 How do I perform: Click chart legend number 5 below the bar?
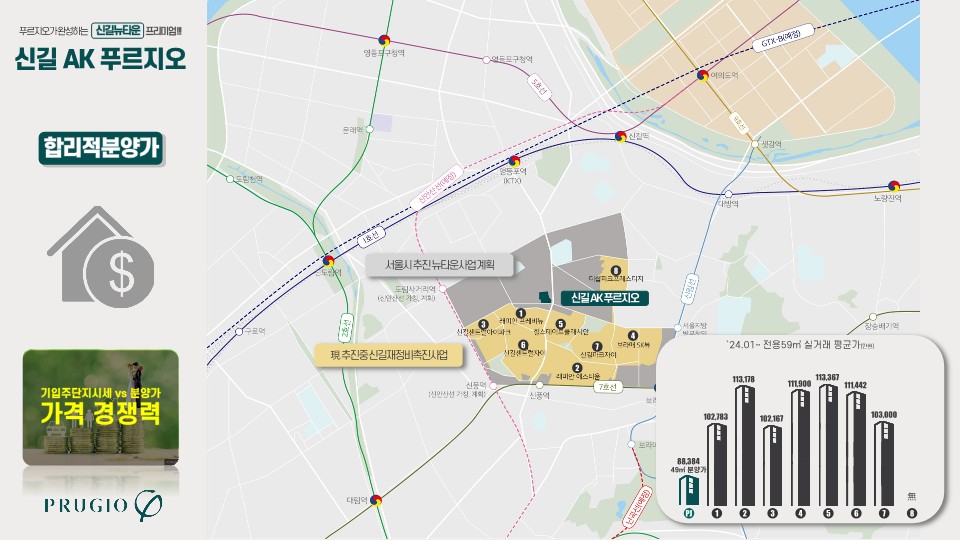coord(828,514)
